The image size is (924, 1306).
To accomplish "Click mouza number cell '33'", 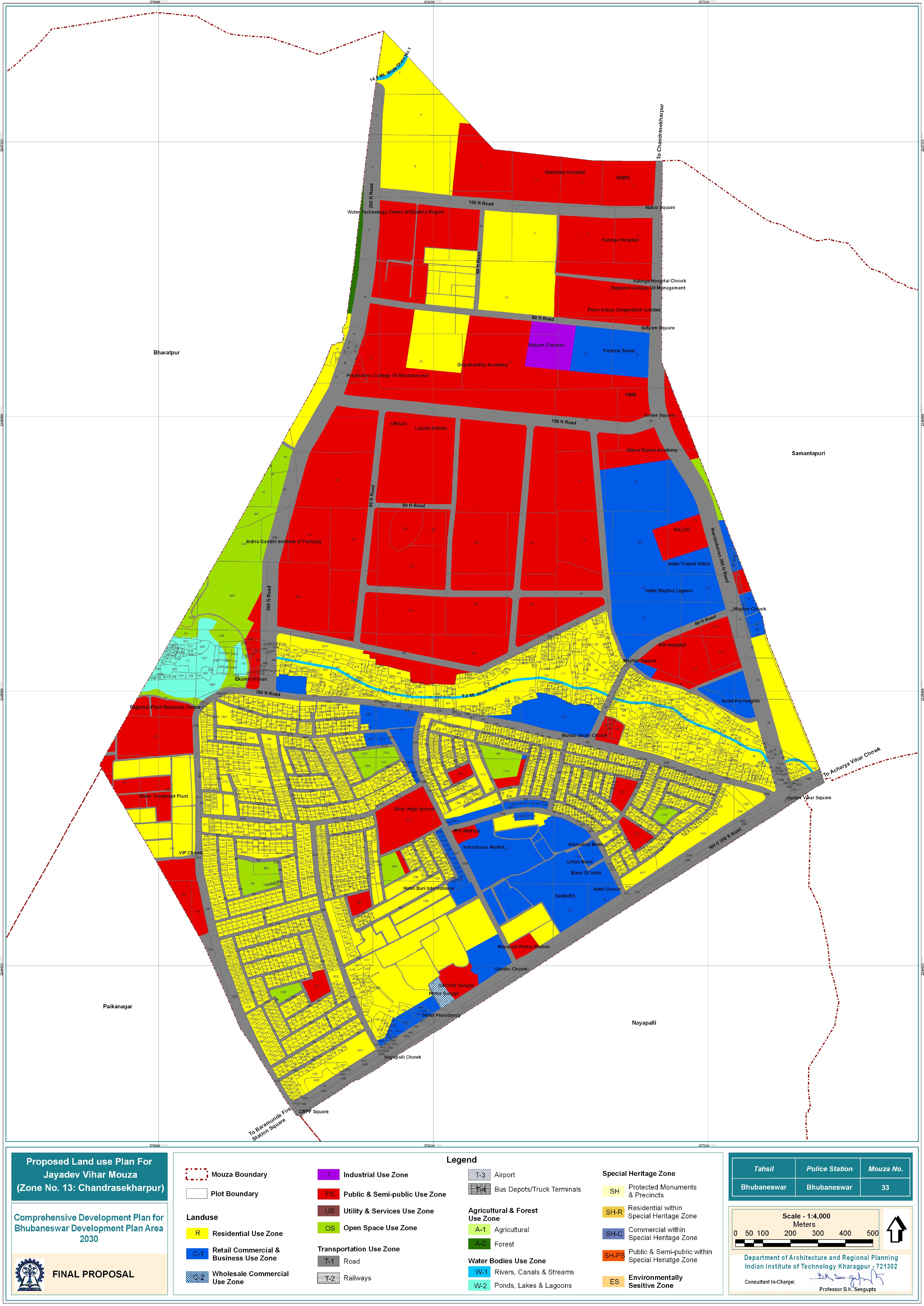I will [x=885, y=1188].
